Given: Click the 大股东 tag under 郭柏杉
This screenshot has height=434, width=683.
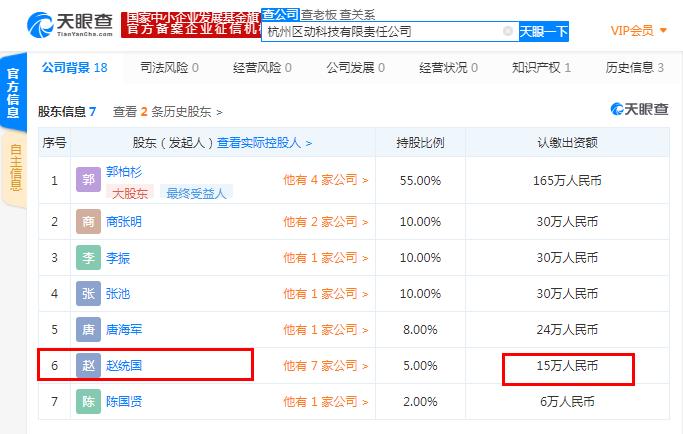Looking at the screenshot, I should pos(130,193).
